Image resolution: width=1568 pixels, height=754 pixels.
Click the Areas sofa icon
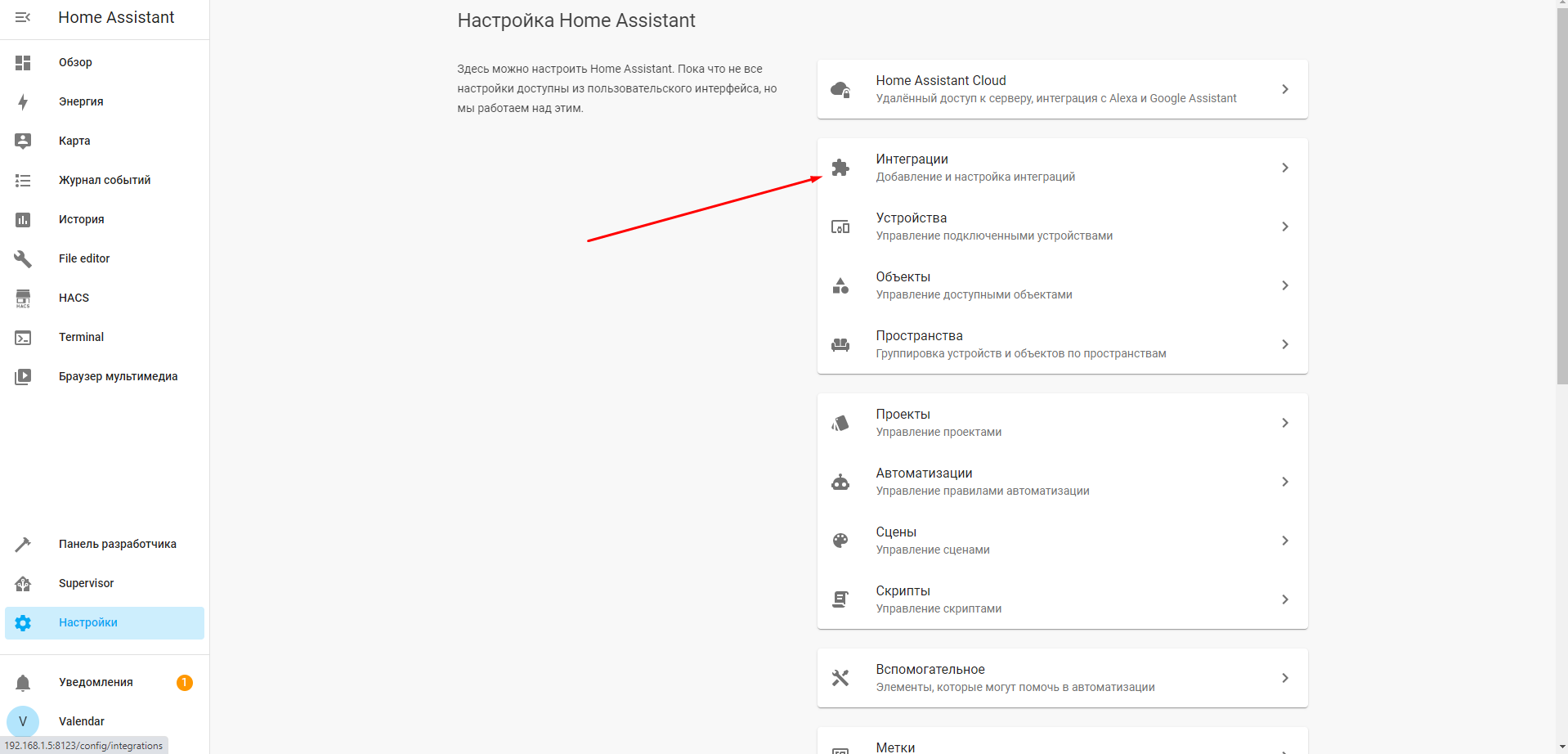[x=840, y=344]
